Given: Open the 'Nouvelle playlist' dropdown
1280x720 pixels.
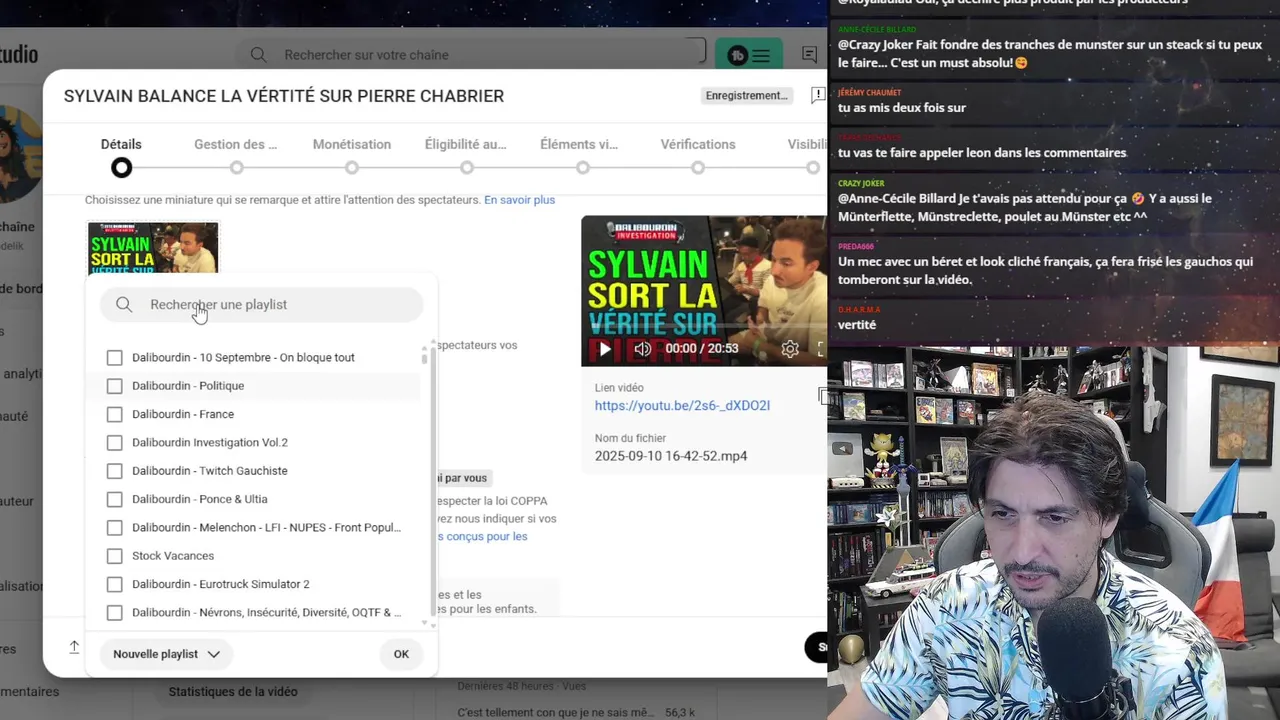Looking at the screenshot, I should [166, 654].
